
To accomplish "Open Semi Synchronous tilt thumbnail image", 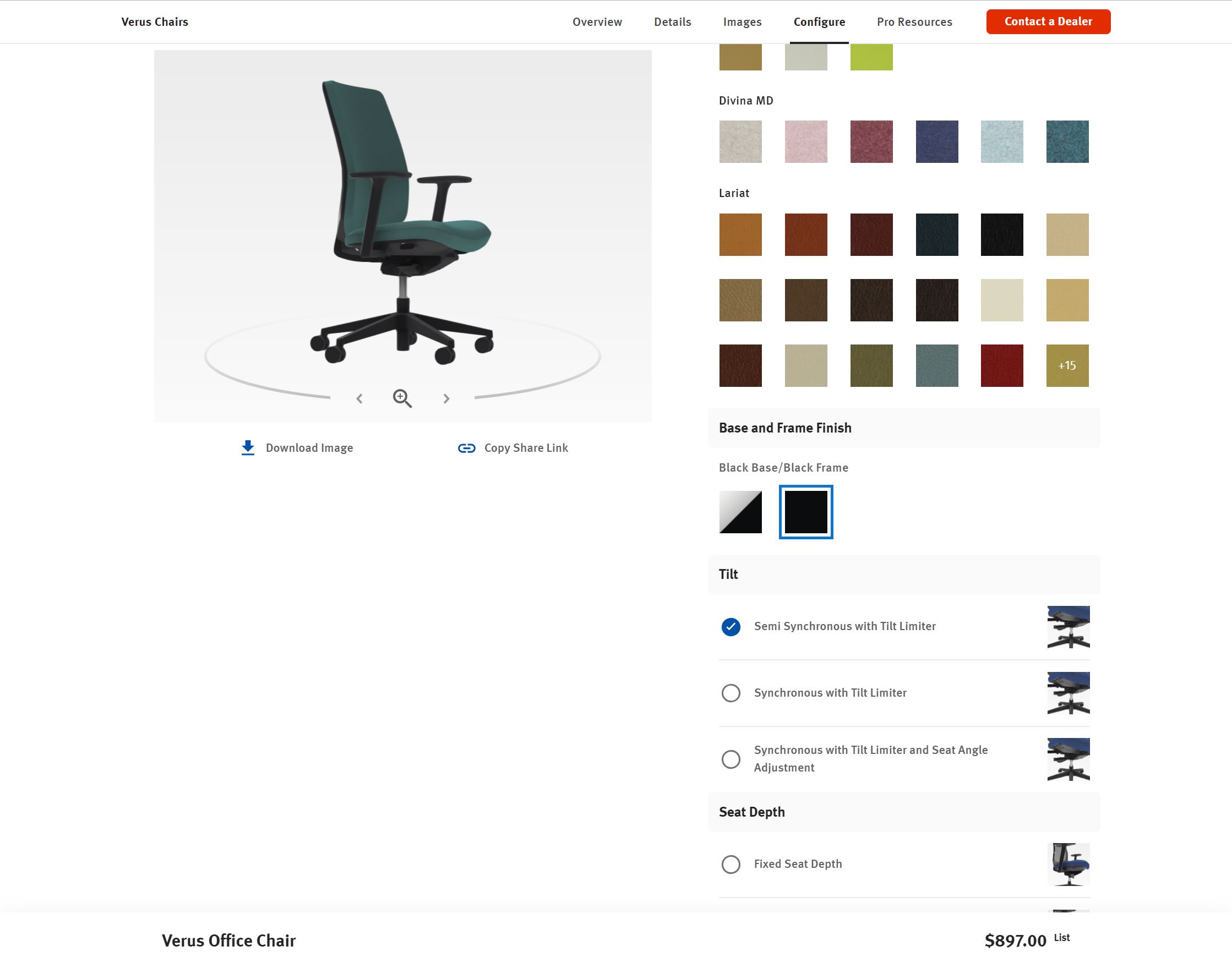I will [x=1068, y=627].
